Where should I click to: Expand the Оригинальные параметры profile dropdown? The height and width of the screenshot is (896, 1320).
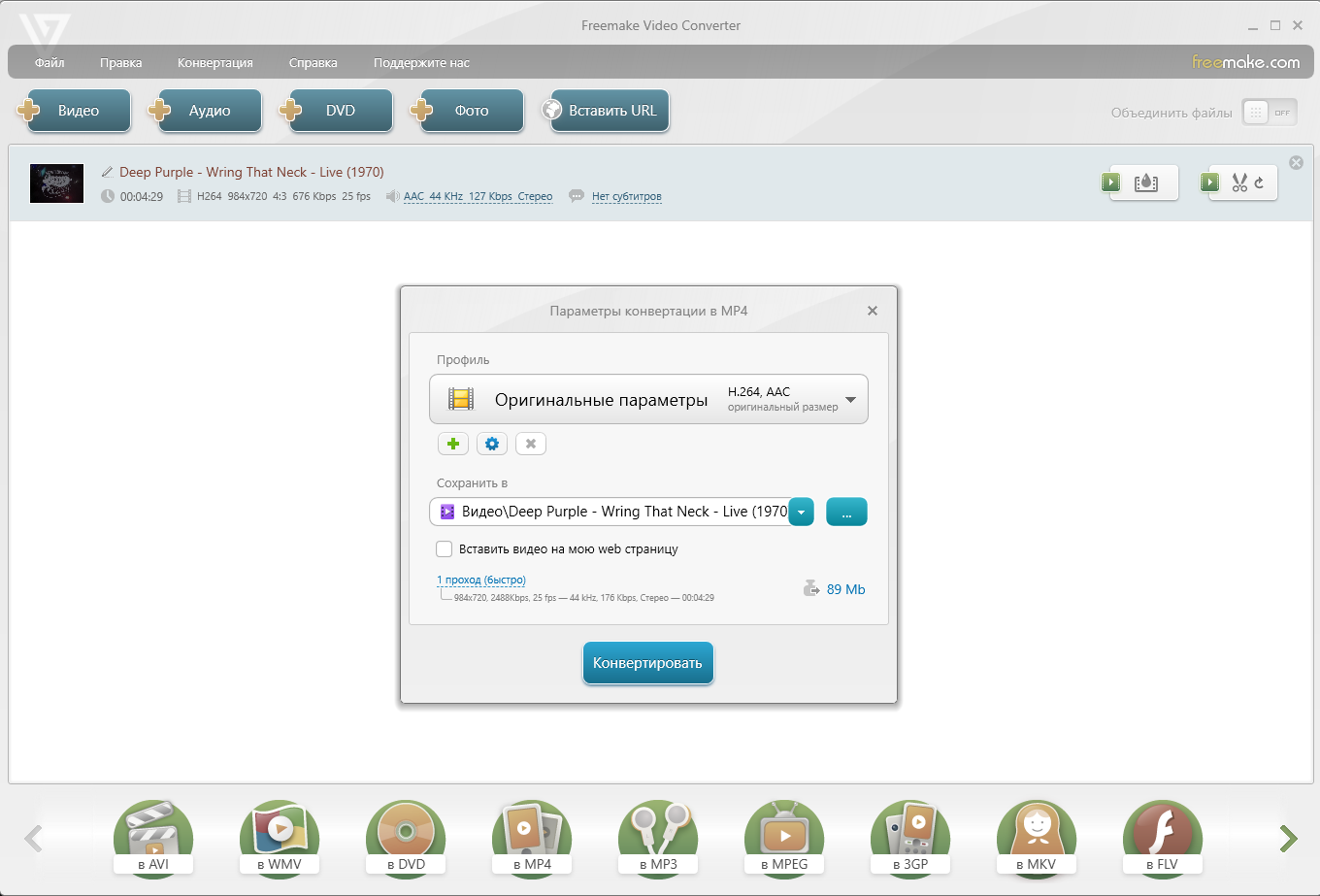tap(648, 399)
